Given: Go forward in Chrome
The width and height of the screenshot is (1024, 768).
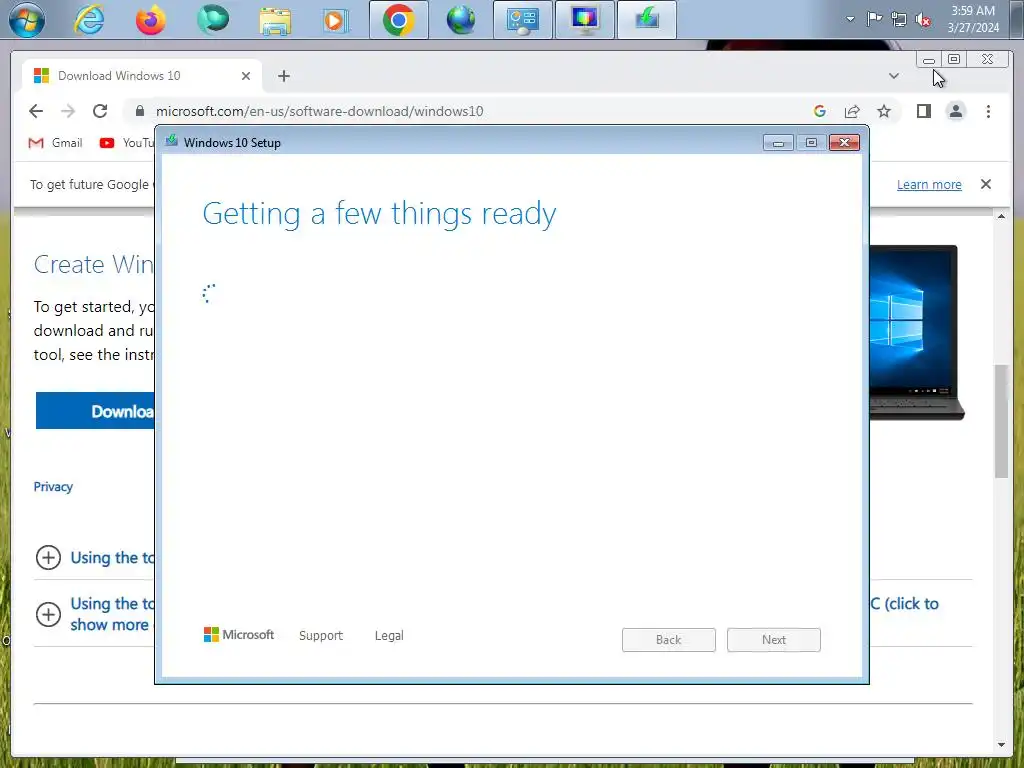Looking at the screenshot, I should tap(68, 111).
